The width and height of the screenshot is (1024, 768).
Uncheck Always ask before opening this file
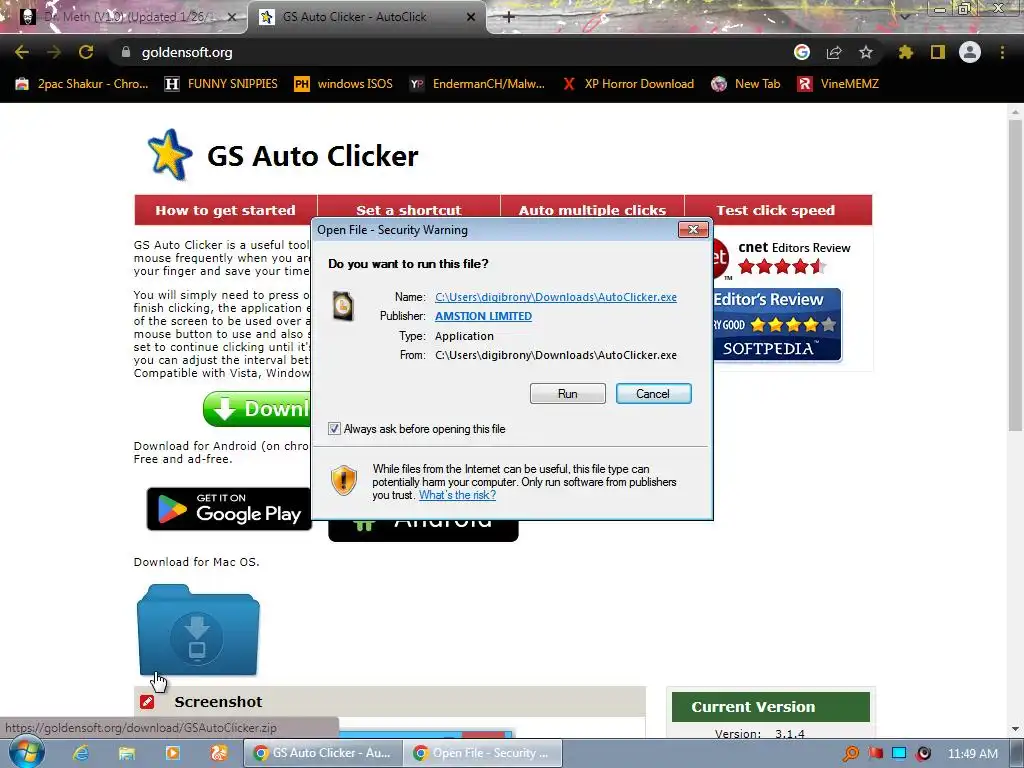point(334,429)
